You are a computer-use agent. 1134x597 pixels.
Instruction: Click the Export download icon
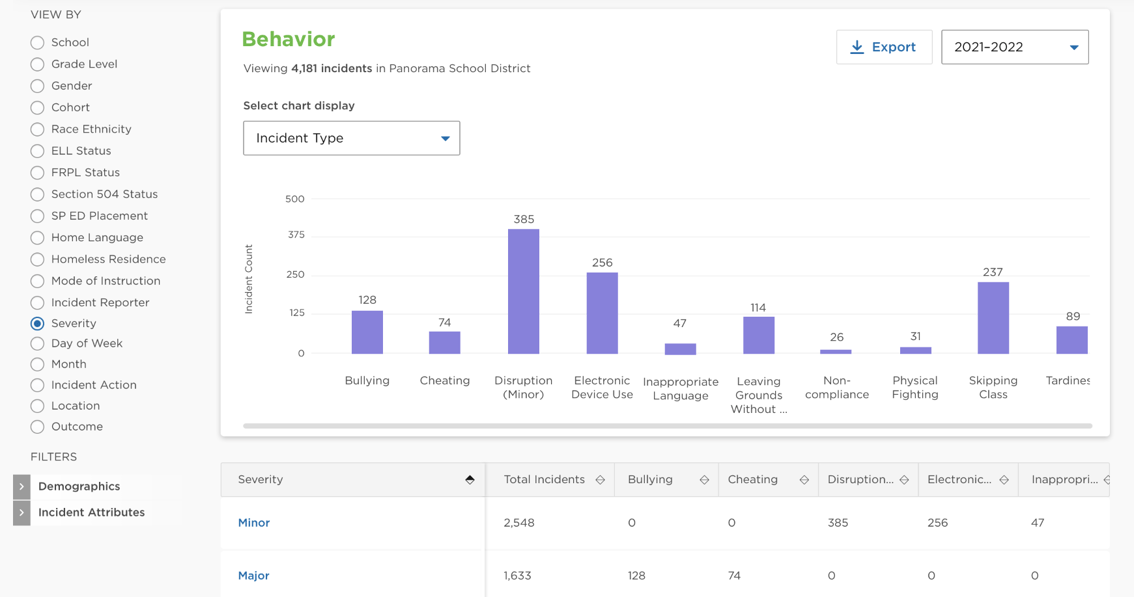click(x=857, y=47)
